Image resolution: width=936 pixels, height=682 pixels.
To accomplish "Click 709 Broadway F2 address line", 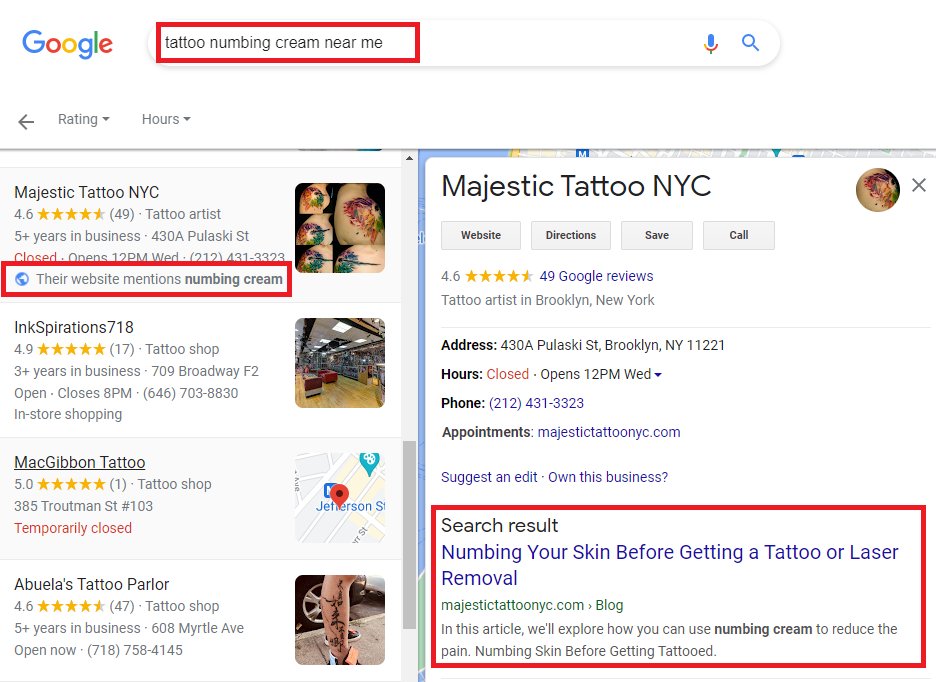I will (x=205, y=371).
